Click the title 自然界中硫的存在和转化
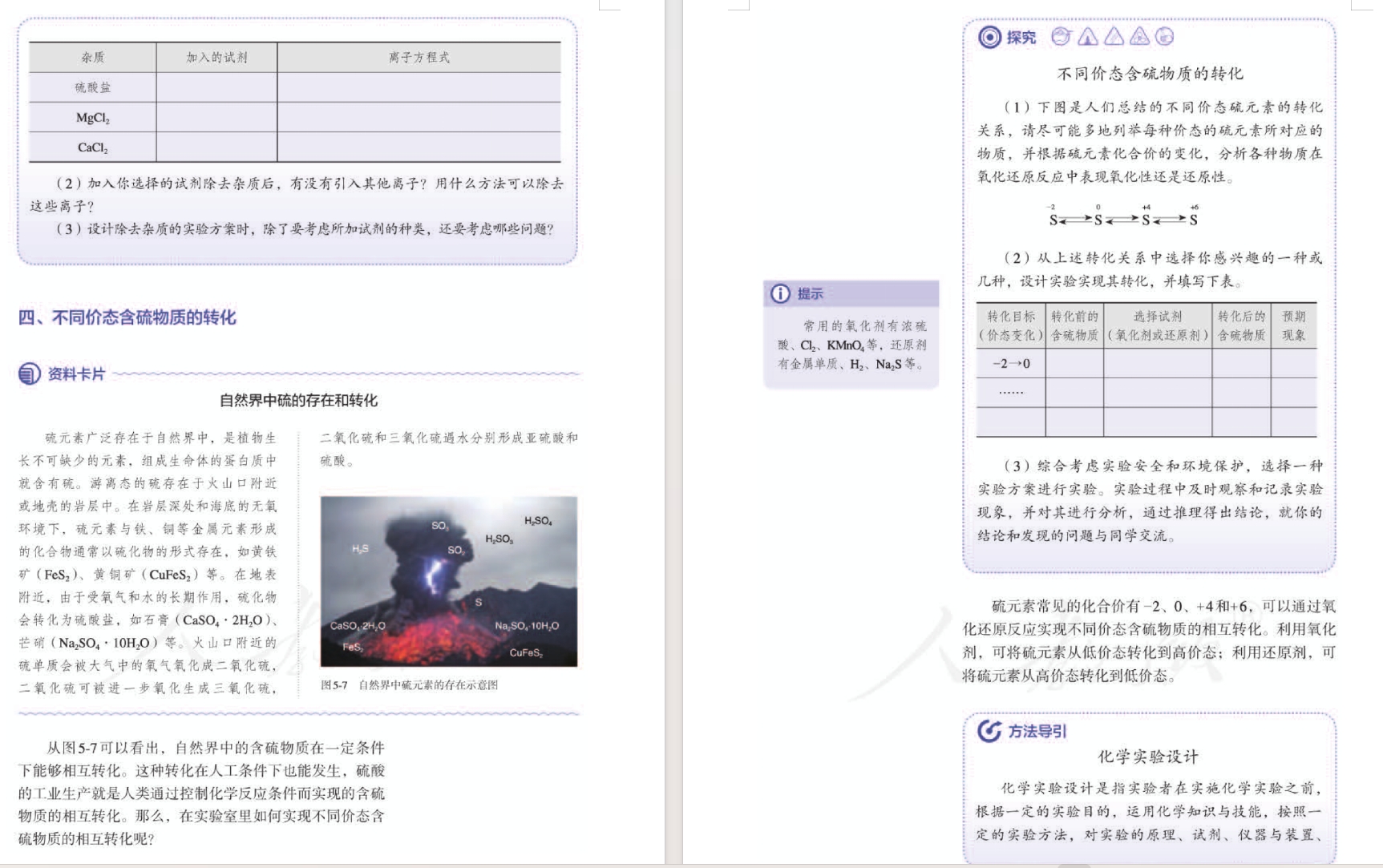1383x868 pixels. 298,401
